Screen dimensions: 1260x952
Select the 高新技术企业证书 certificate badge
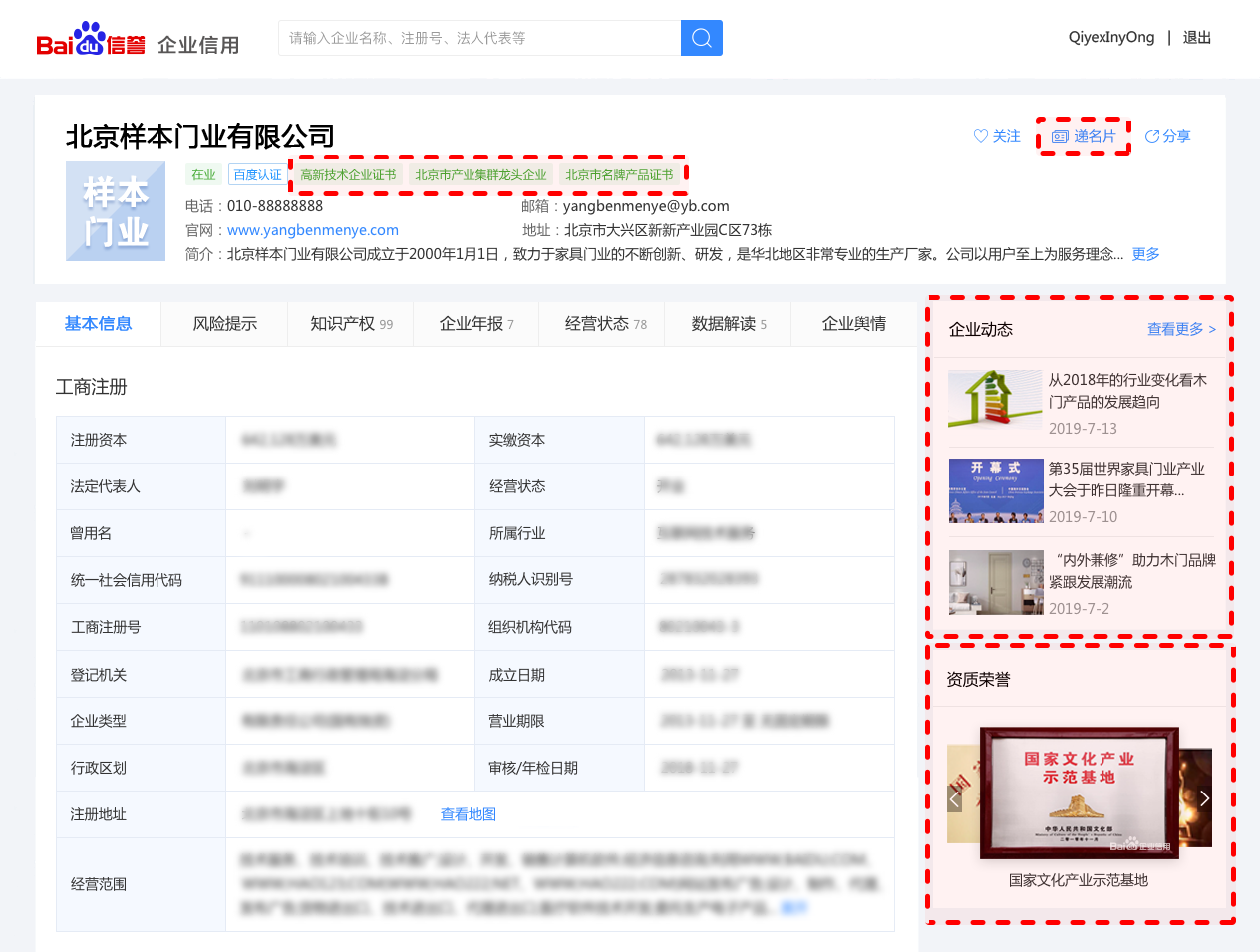pos(352,173)
